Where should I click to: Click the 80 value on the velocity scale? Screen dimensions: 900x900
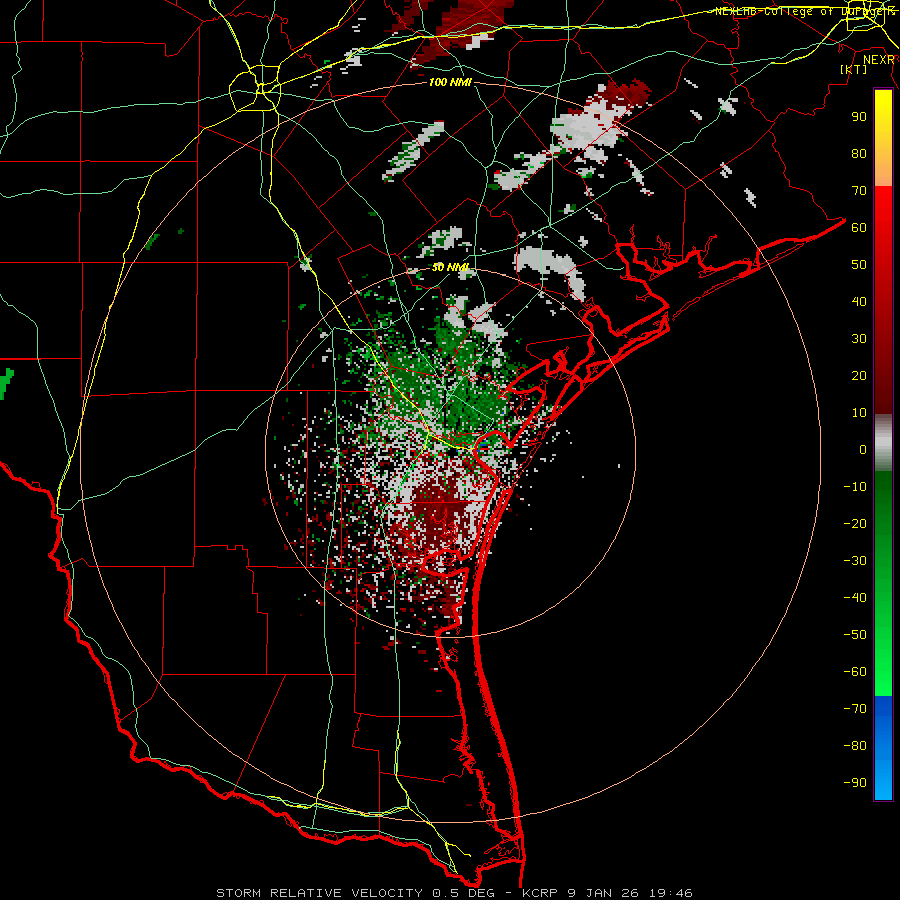tap(859, 154)
